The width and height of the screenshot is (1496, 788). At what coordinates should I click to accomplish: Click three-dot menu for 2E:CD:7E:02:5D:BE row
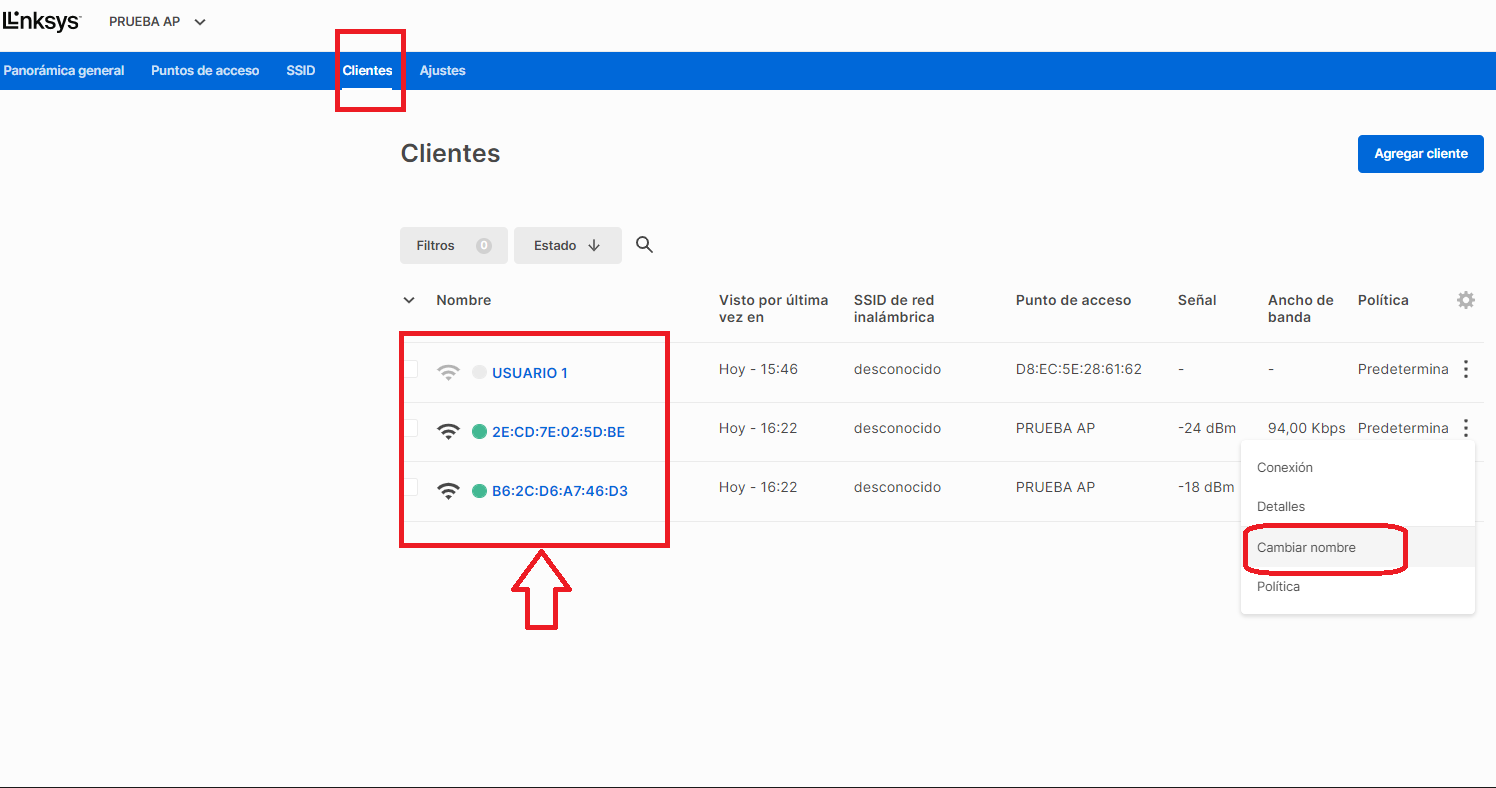[x=1465, y=428]
